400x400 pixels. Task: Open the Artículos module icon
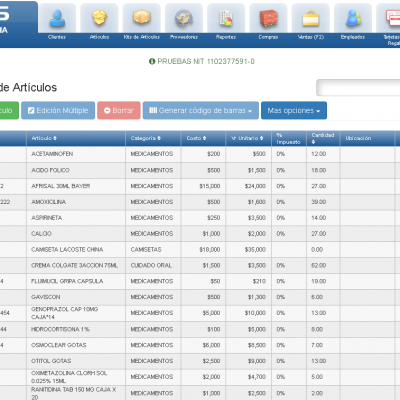(x=99, y=18)
